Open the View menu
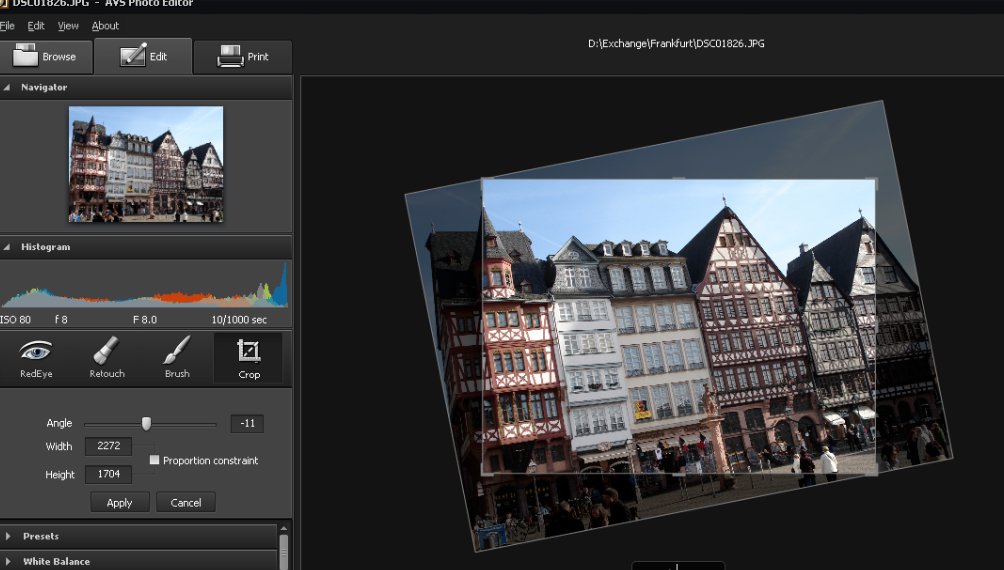The height and width of the screenshot is (570, 1004). pyautogui.click(x=68, y=26)
